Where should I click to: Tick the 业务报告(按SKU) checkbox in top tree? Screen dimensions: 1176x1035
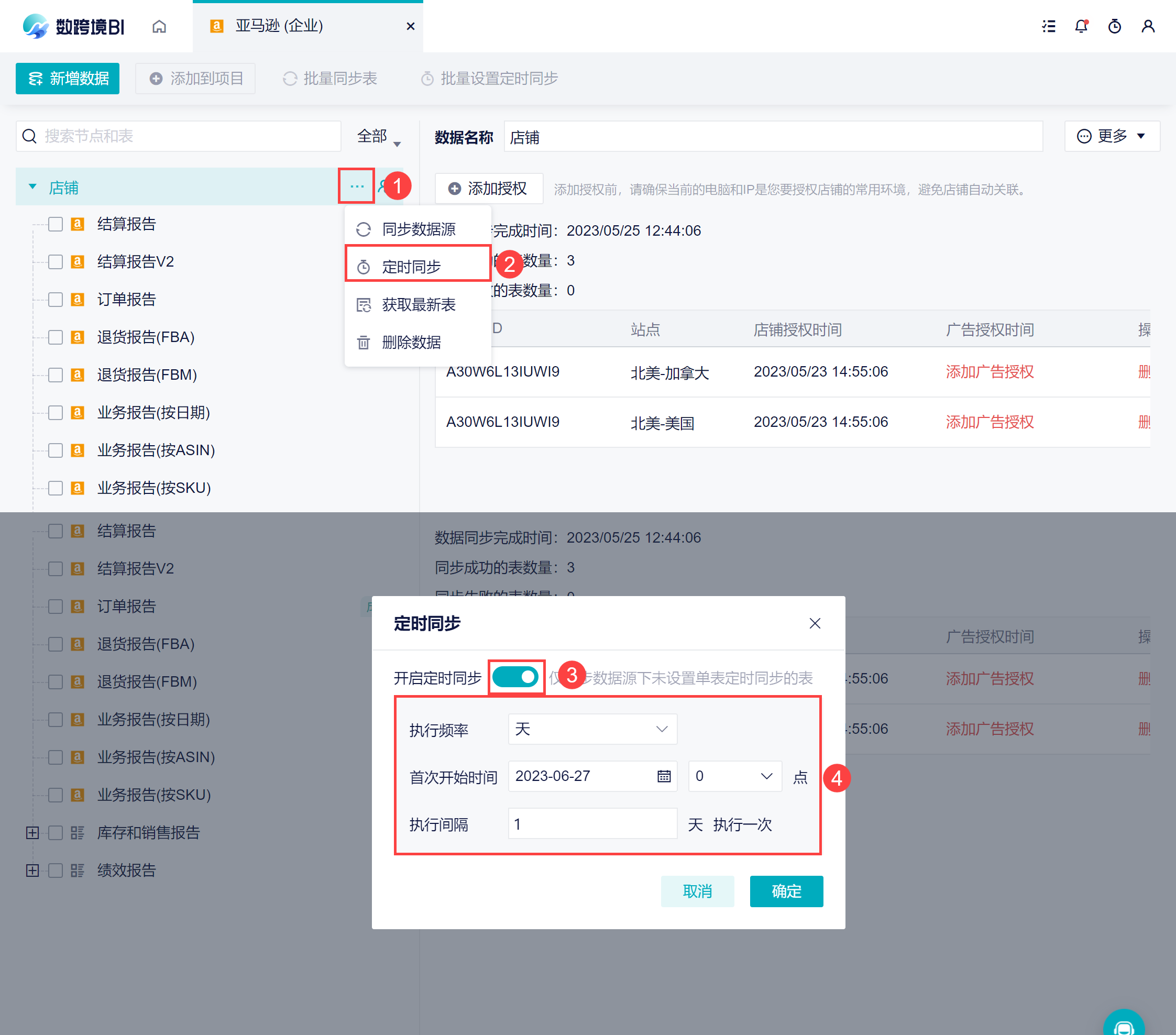[56, 489]
